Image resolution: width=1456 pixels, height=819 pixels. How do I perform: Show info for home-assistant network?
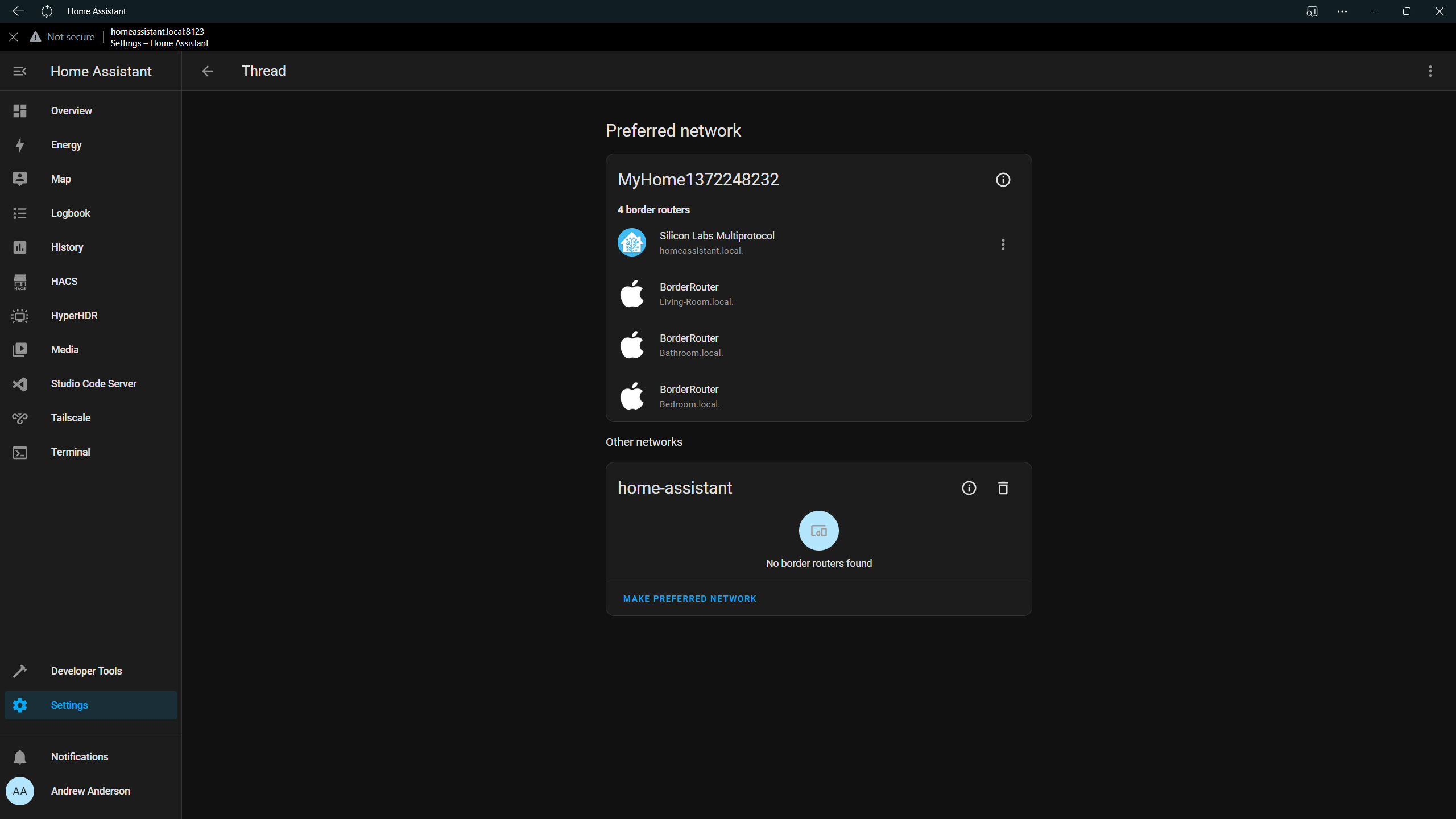coord(969,487)
